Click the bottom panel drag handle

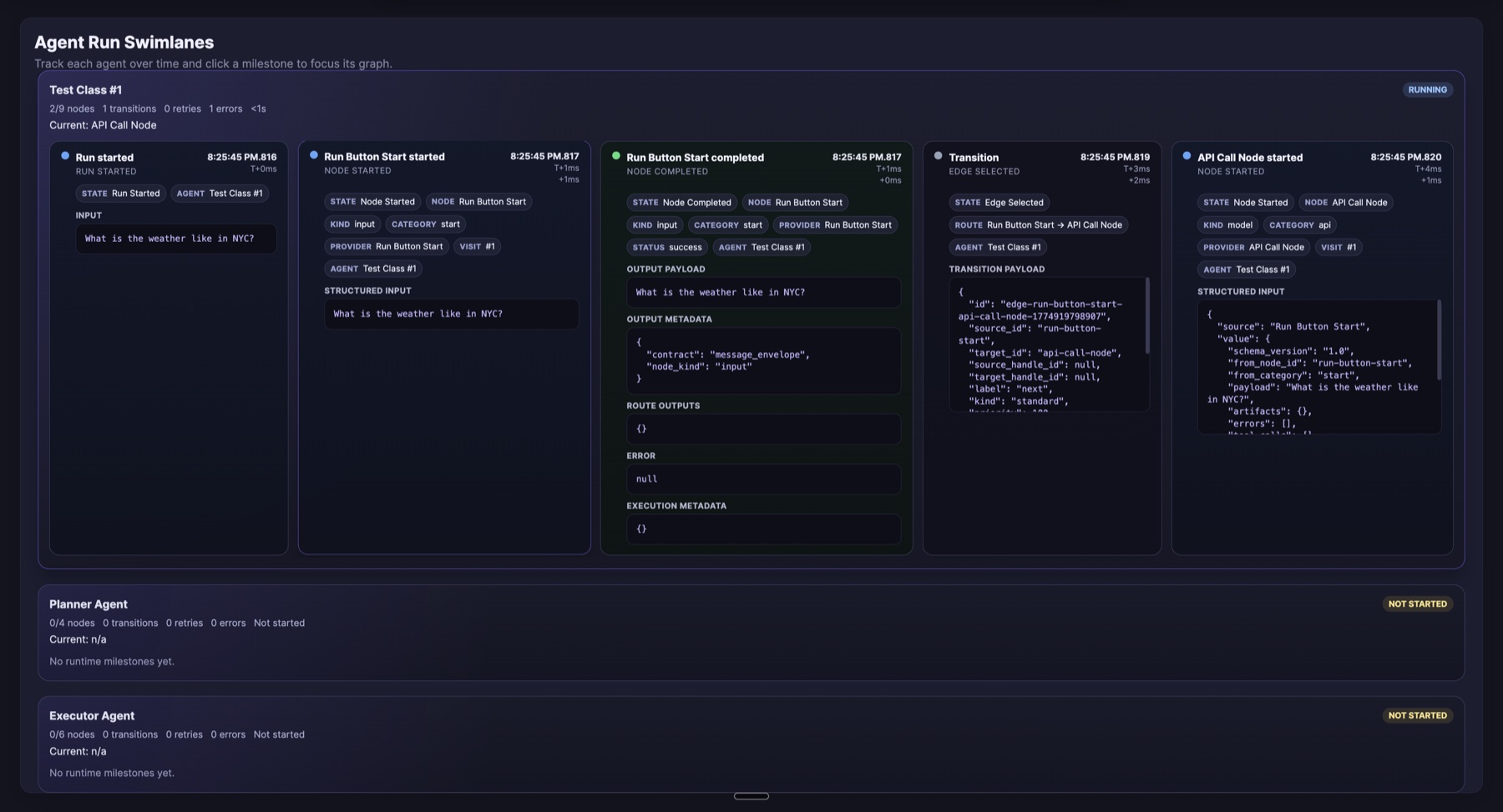(x=751, y=796)
